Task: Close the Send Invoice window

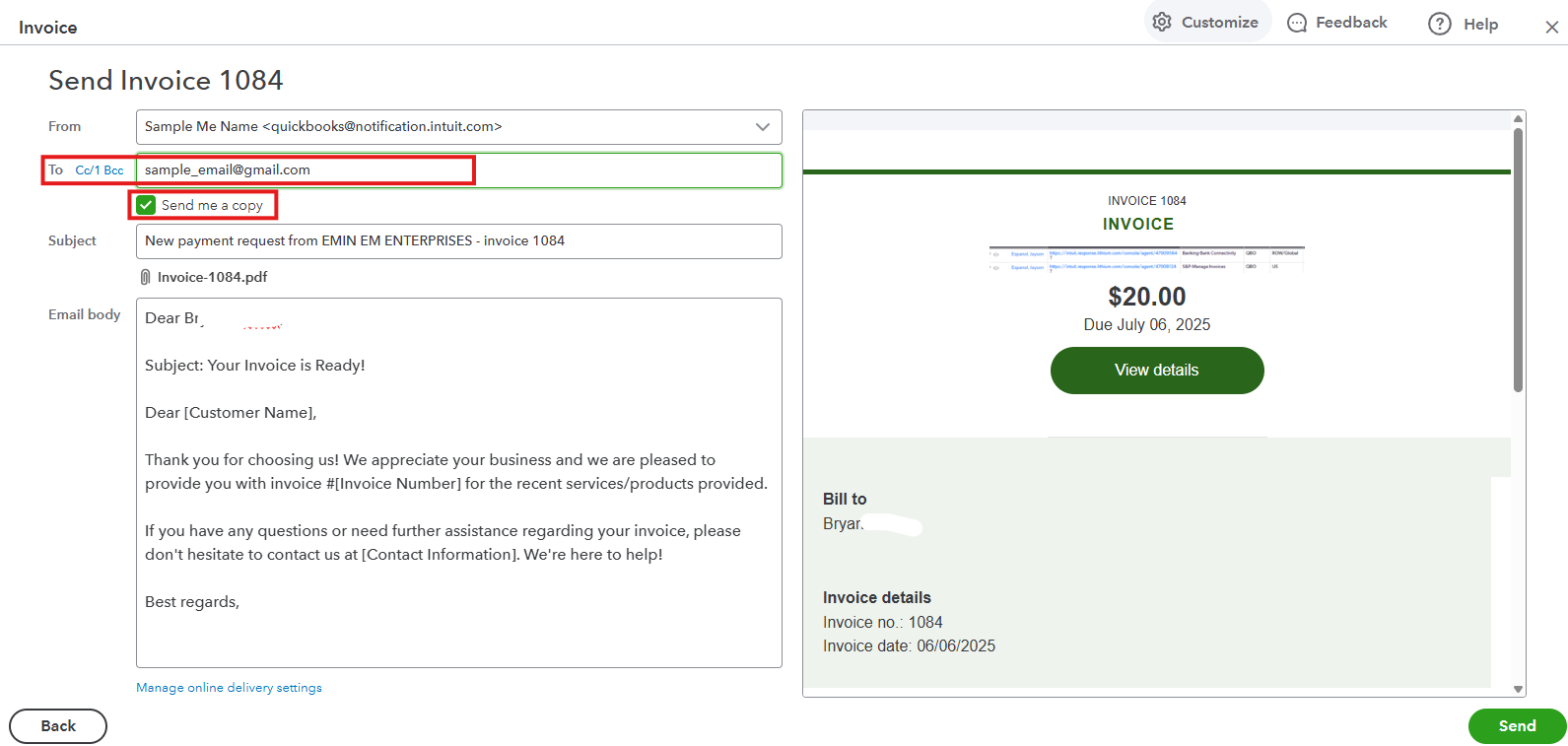Action: pyautogui.click(x=1551, y=28)
